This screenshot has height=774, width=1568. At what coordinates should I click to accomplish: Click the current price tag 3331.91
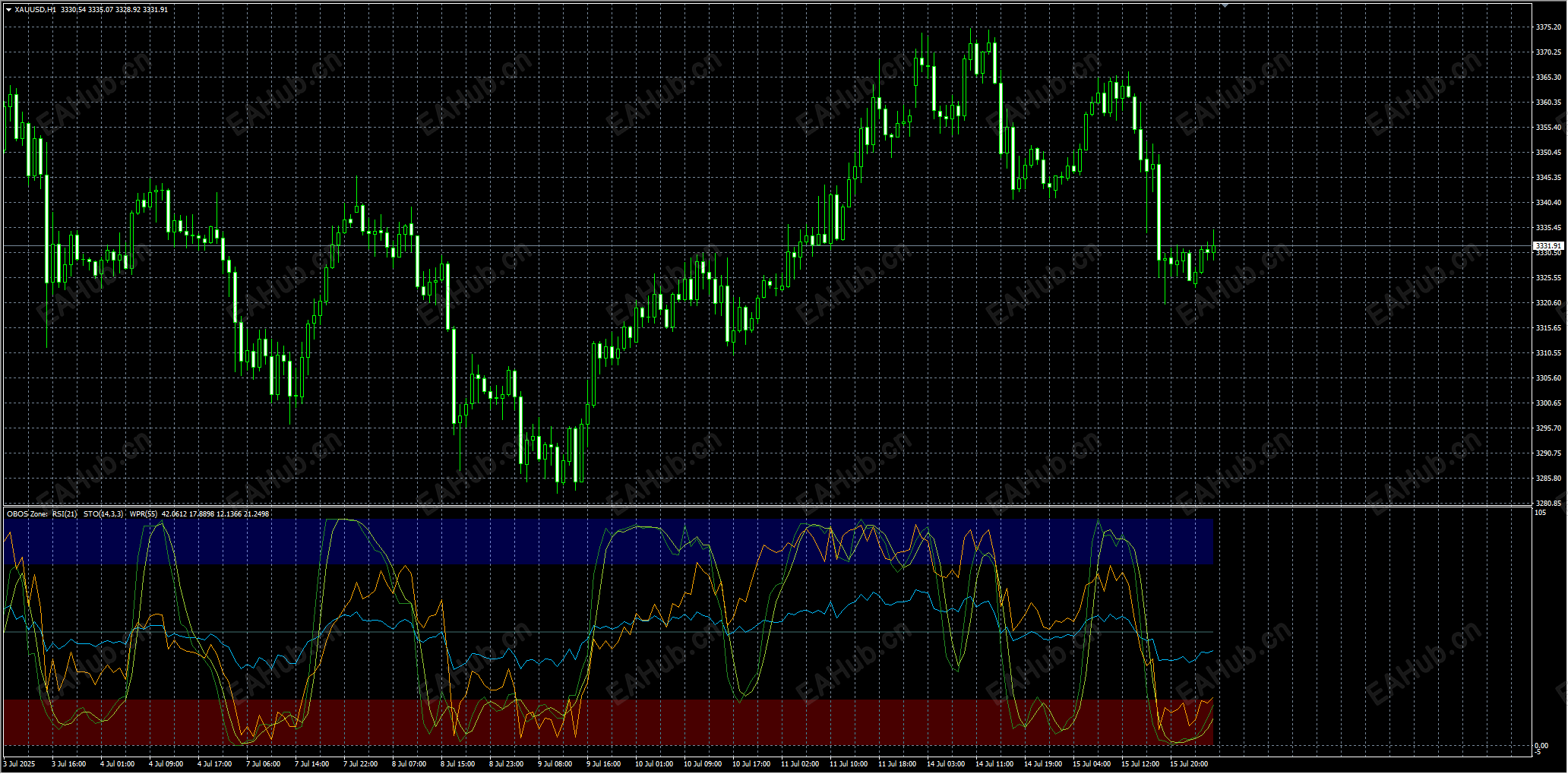(x=1547, y=246)
